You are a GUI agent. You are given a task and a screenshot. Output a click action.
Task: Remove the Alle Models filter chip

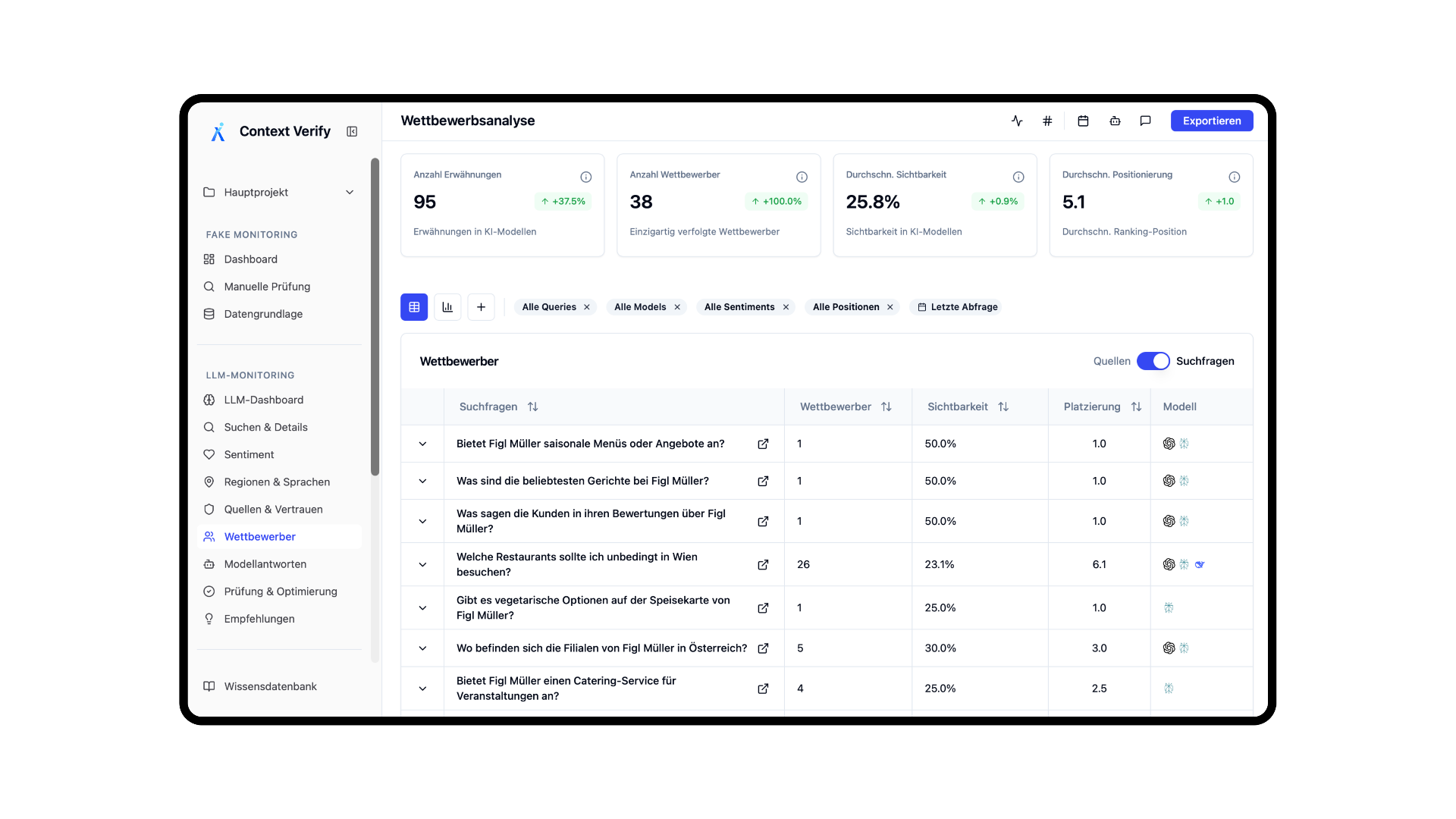coord(677,307)
